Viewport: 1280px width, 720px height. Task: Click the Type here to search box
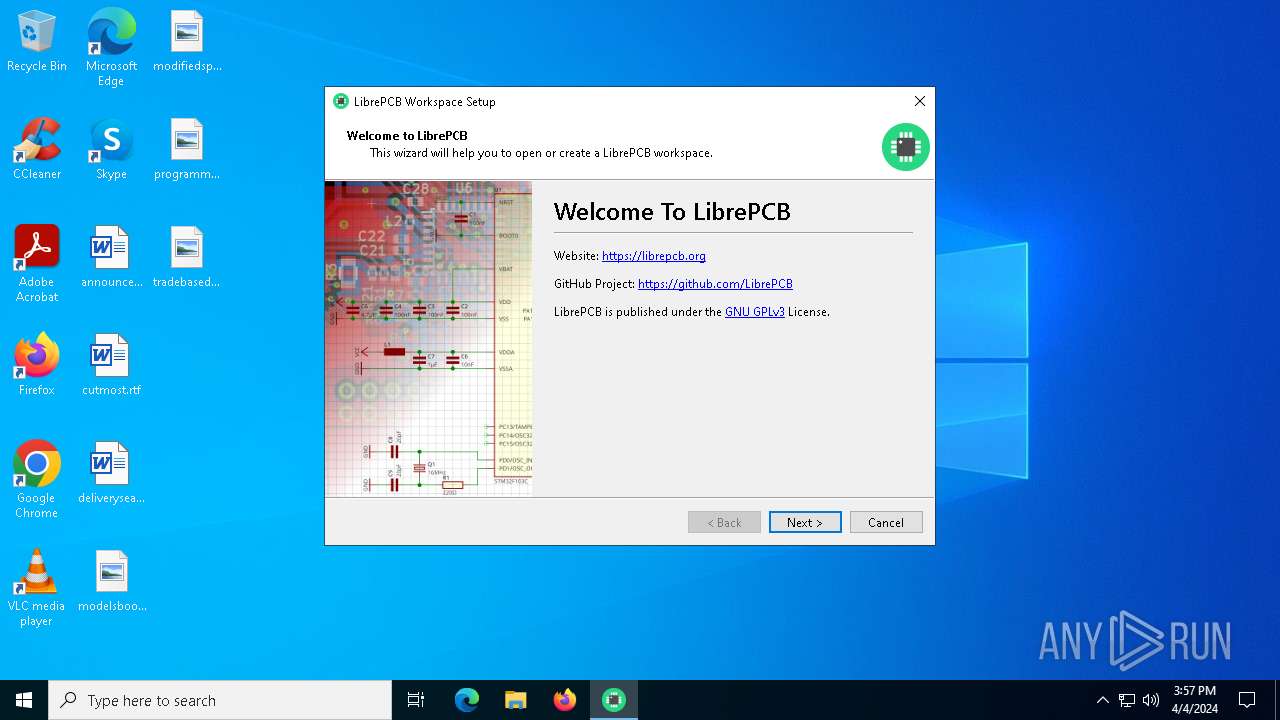pyautogui.click(x=220, y=700)
